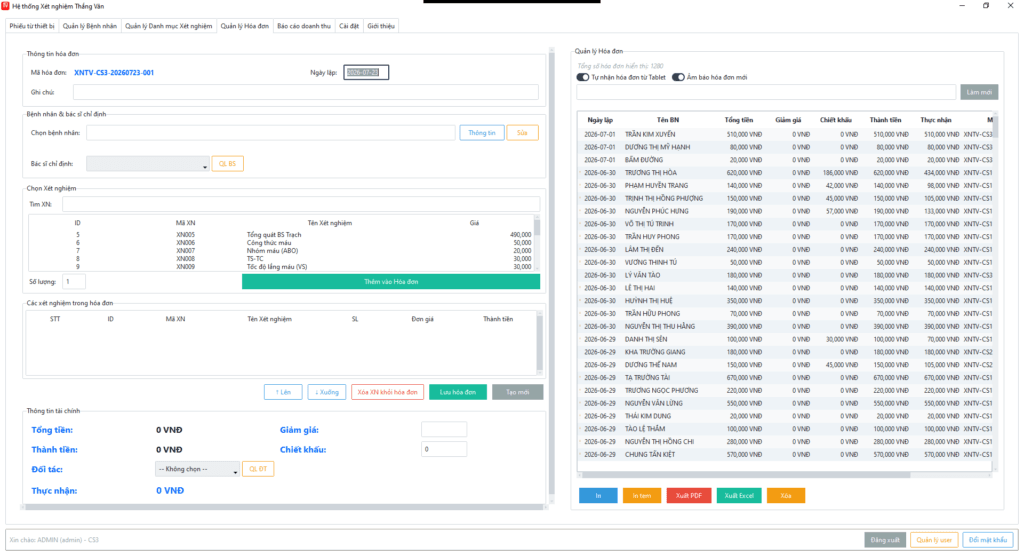The image size is (1024, 555).
Task: Select the Quản lý Hóa đơn tab
Action: [x=244, y=26]
